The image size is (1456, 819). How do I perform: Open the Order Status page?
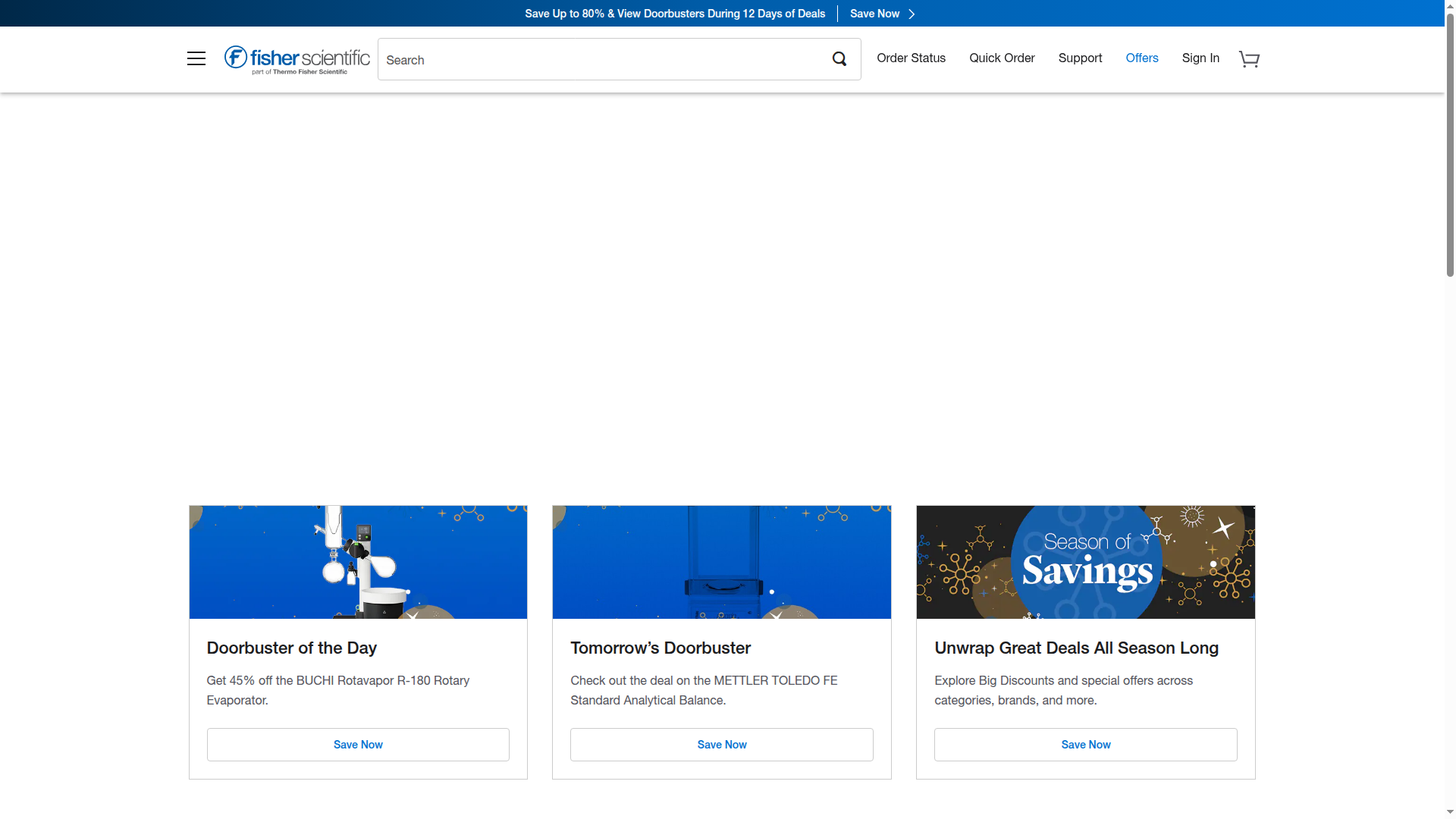tap(911, 58)
